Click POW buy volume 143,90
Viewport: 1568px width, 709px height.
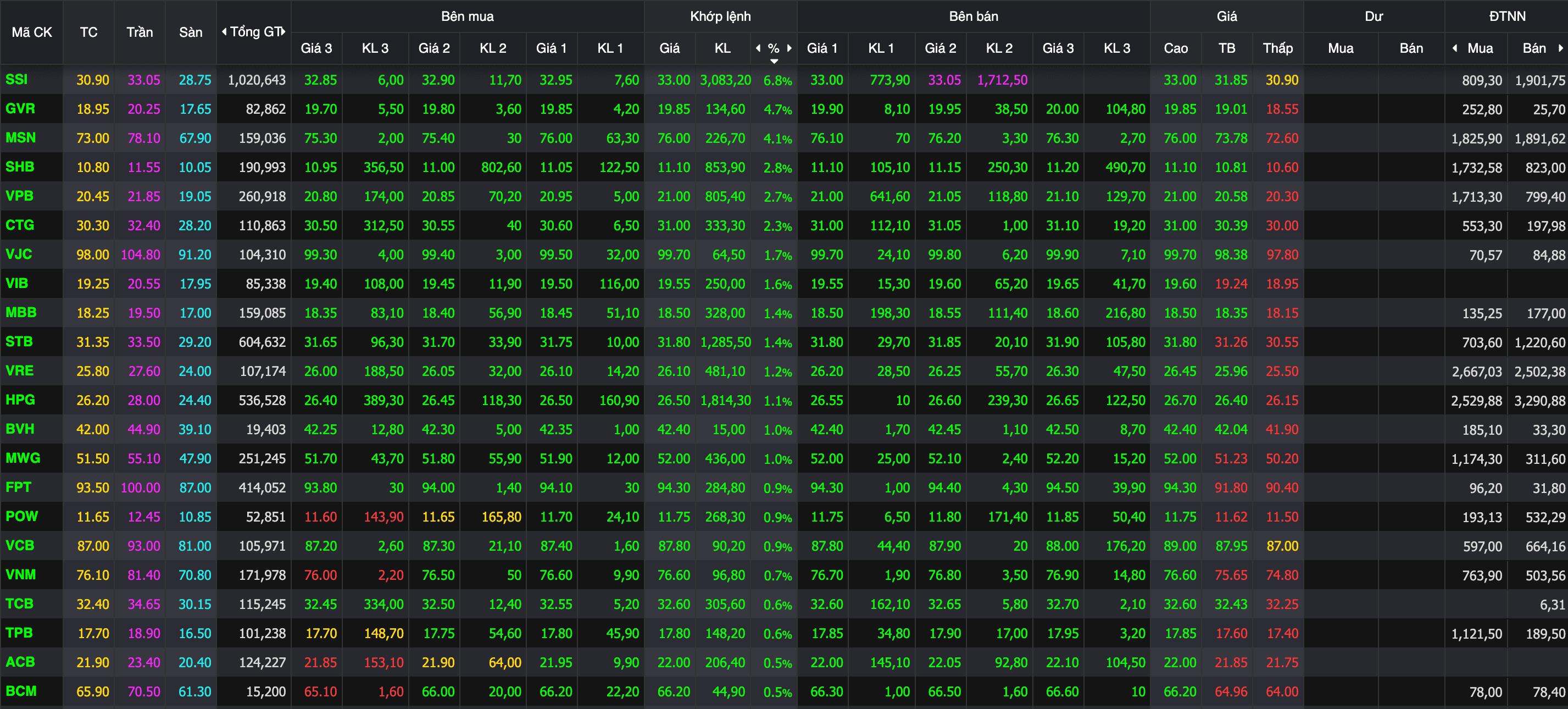tap(383, 517)
